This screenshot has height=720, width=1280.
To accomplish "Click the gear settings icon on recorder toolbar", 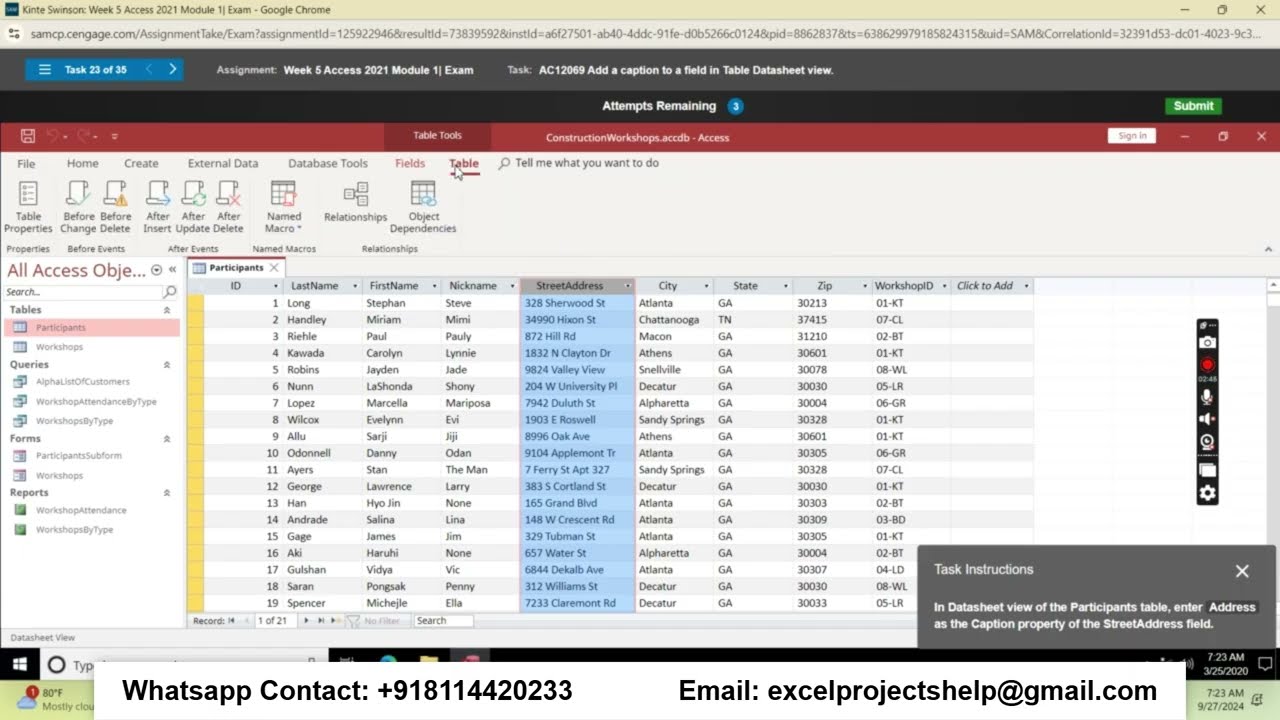I will (x=1207, y=493).
